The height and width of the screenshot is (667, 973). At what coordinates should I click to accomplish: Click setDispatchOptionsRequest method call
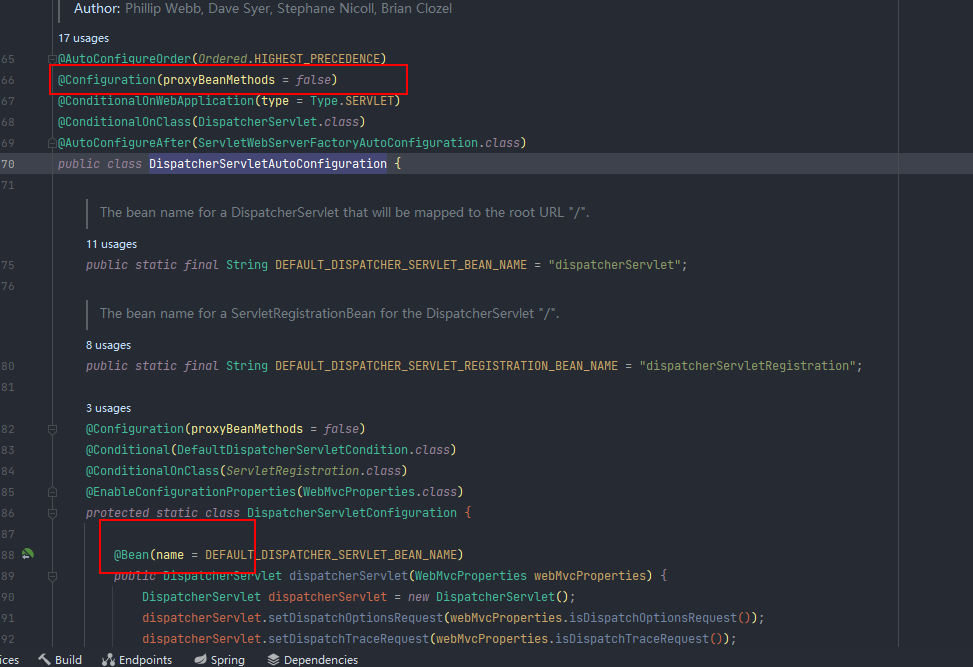tap(356, 618)
